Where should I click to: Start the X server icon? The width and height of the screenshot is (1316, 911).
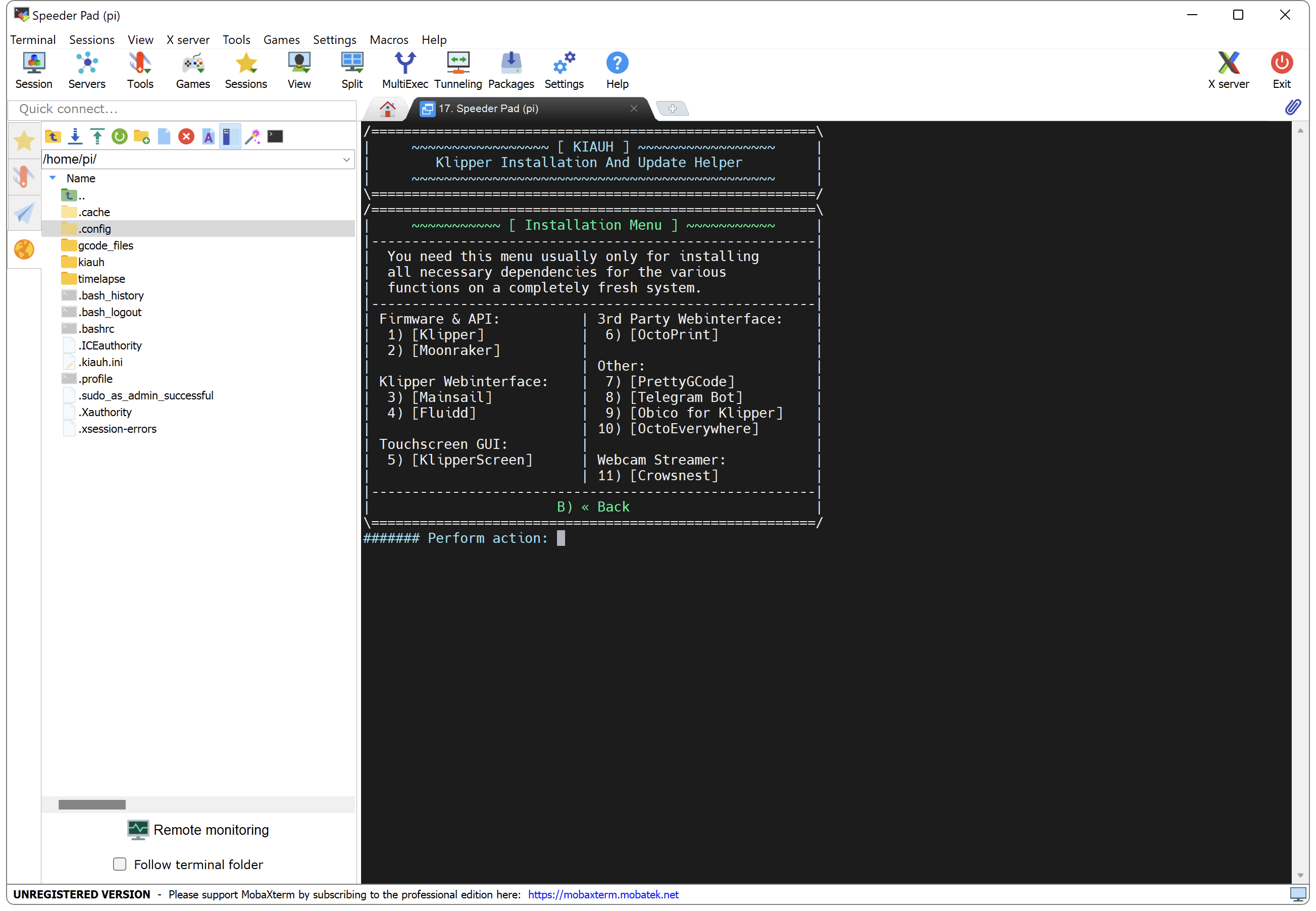point(1229,71)
